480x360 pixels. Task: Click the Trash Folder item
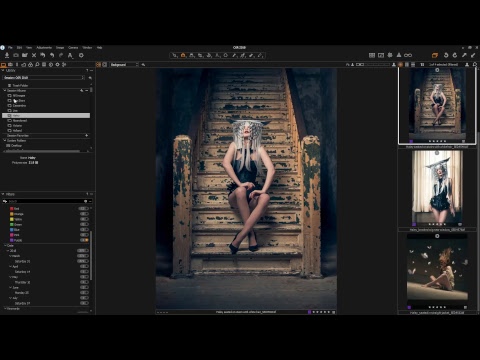pos(20,85)
